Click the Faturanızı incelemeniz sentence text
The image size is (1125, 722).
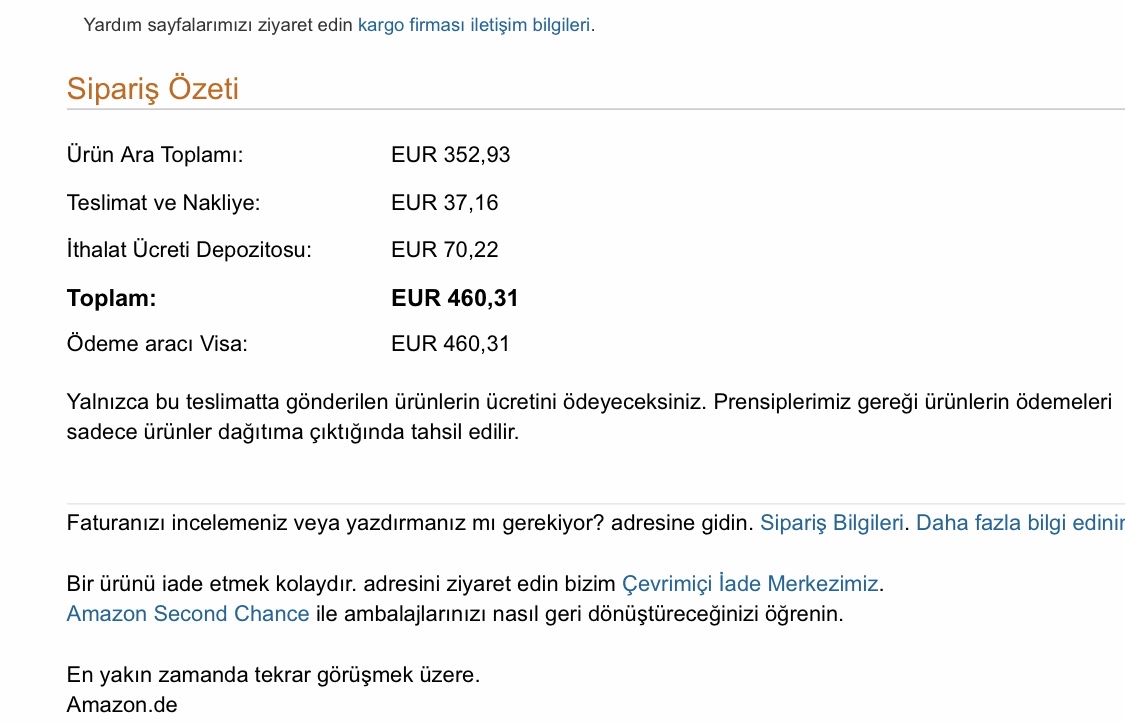pos(410,522)
